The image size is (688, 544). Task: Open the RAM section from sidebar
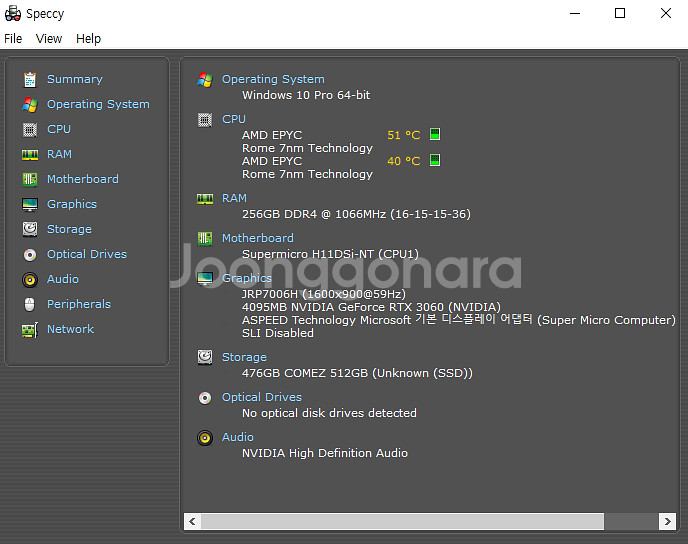(59, 154)
